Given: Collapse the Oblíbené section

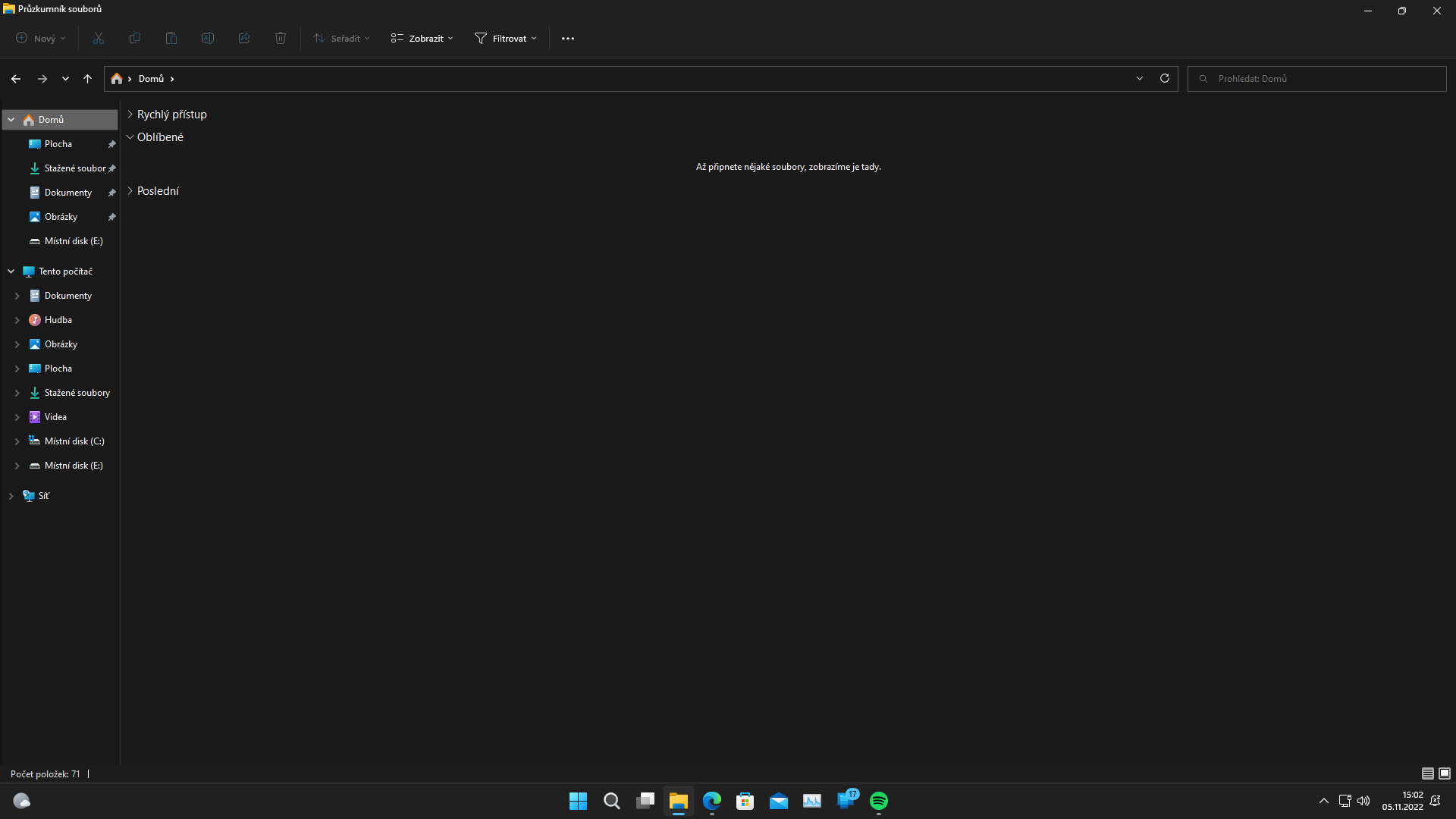Looking at the screenshot, I should (x=130, y=137).
